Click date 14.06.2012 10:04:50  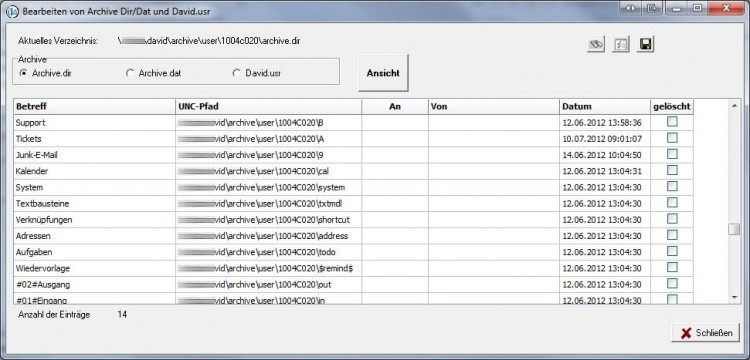pos(602,155)
